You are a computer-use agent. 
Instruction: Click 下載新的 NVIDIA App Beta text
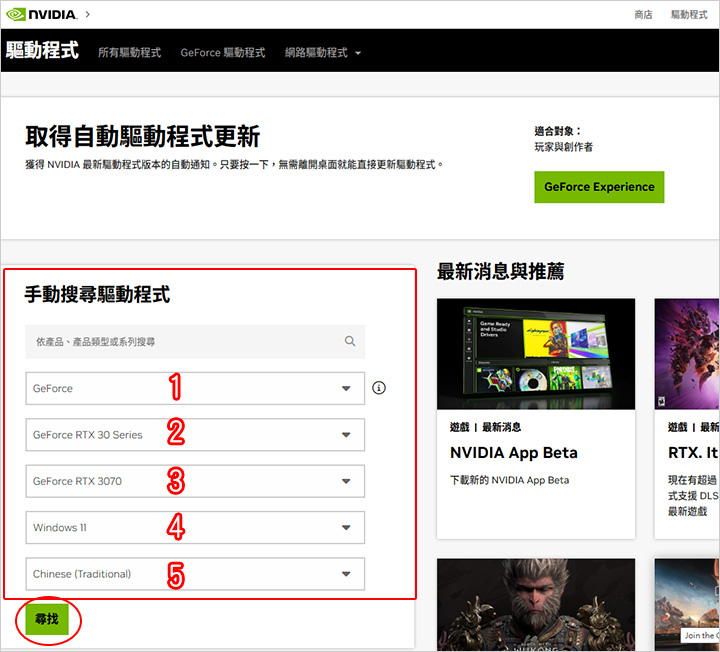[x=509, y=480]
